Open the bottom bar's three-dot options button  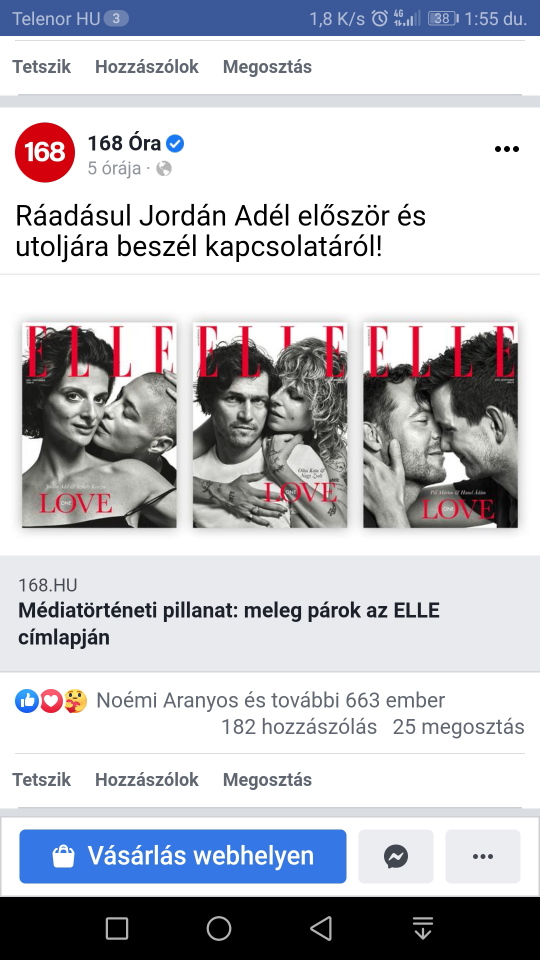482,856
